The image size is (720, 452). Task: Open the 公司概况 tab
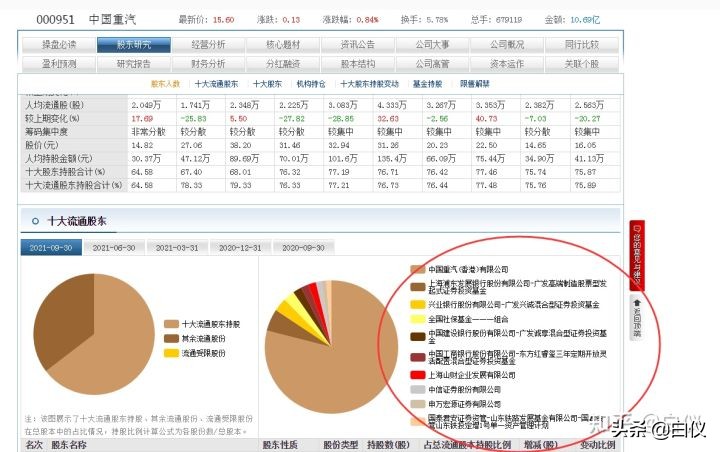pyautogui.click(x=507, y=45)
